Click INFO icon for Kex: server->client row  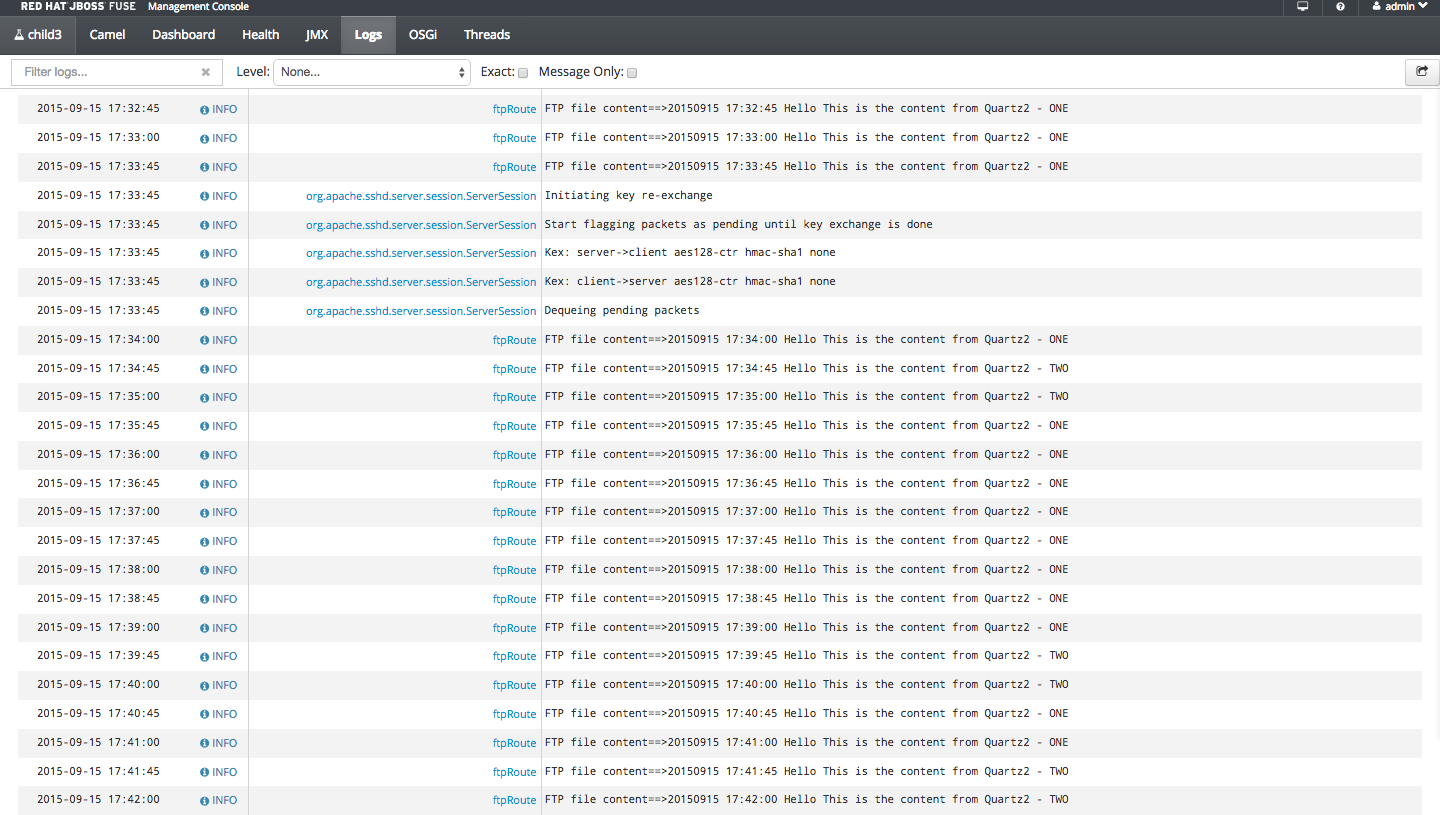[x=205, y=254]
